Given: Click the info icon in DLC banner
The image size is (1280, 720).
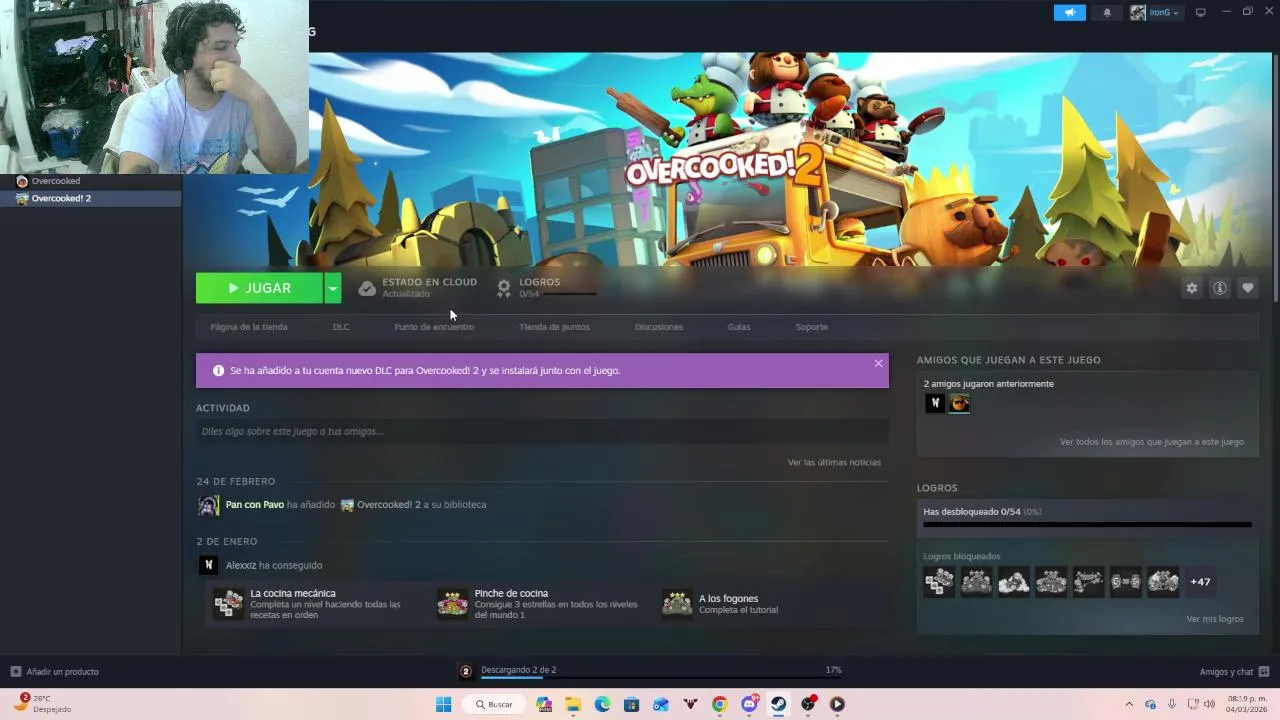Looking at the screenshot, I should 218,370.
